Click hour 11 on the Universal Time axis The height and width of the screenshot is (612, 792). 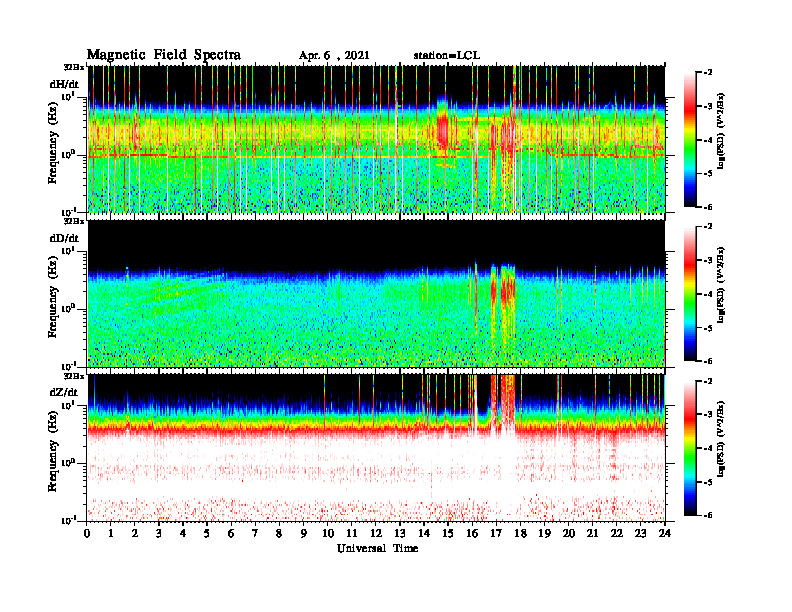pos(352,533)
